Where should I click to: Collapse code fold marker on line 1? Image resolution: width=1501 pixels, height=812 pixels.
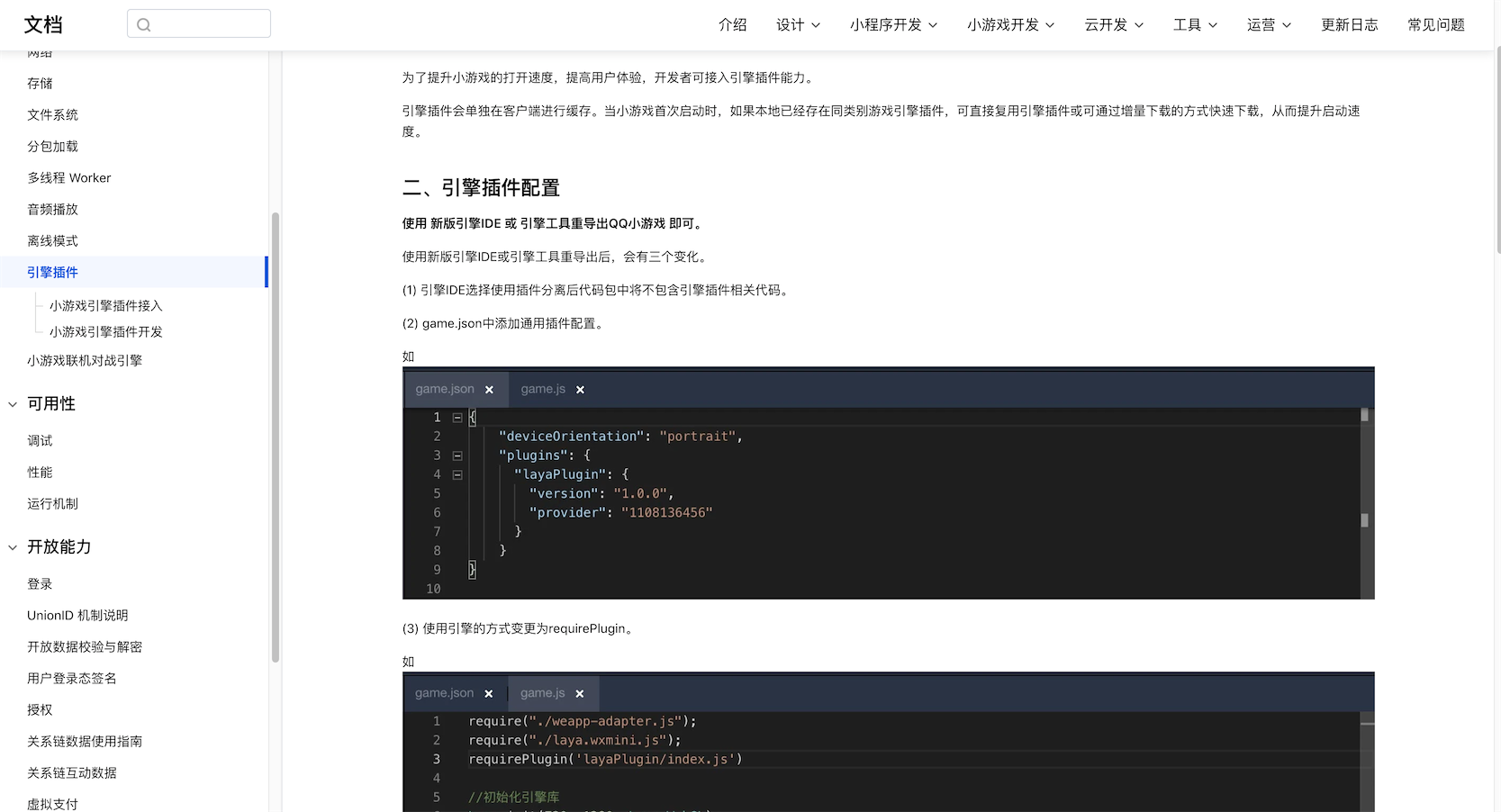point(457,418)
